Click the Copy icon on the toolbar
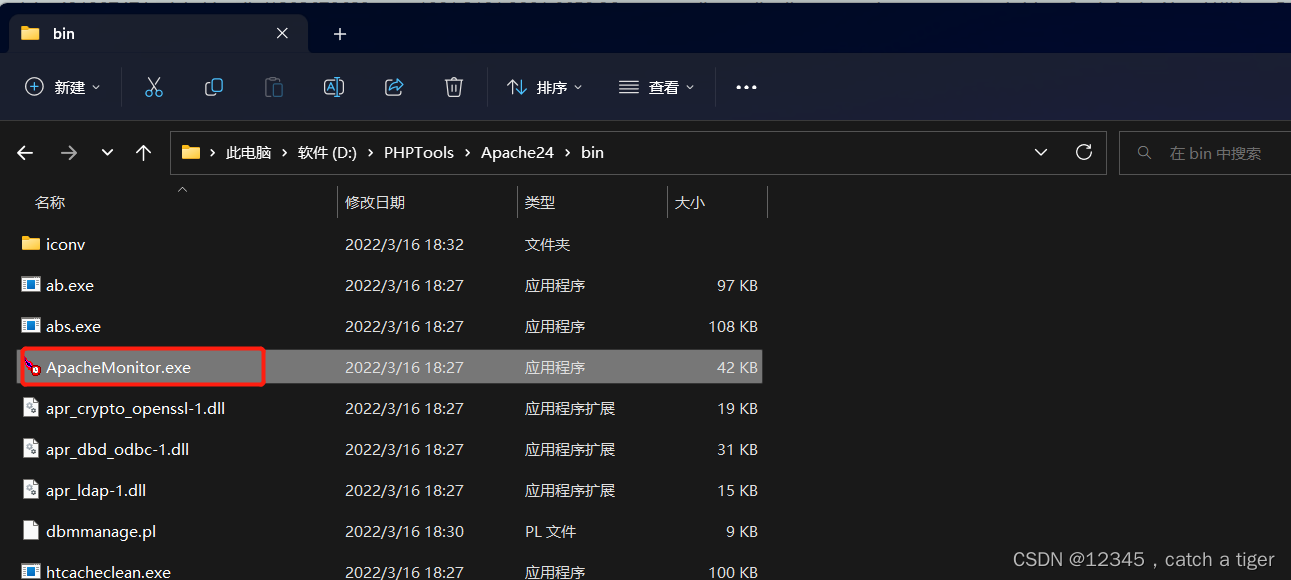1291x580 pixels. tap(213, 87)
